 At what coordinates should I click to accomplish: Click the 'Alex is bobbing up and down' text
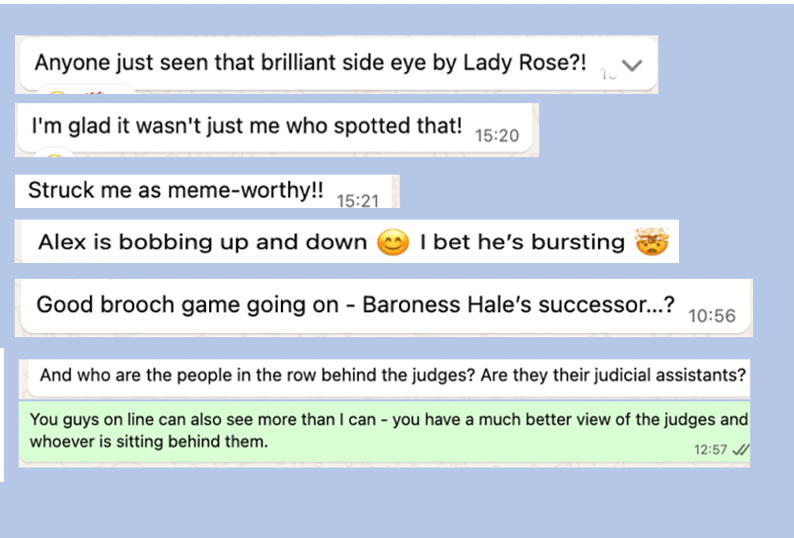(x=202, y=243)
